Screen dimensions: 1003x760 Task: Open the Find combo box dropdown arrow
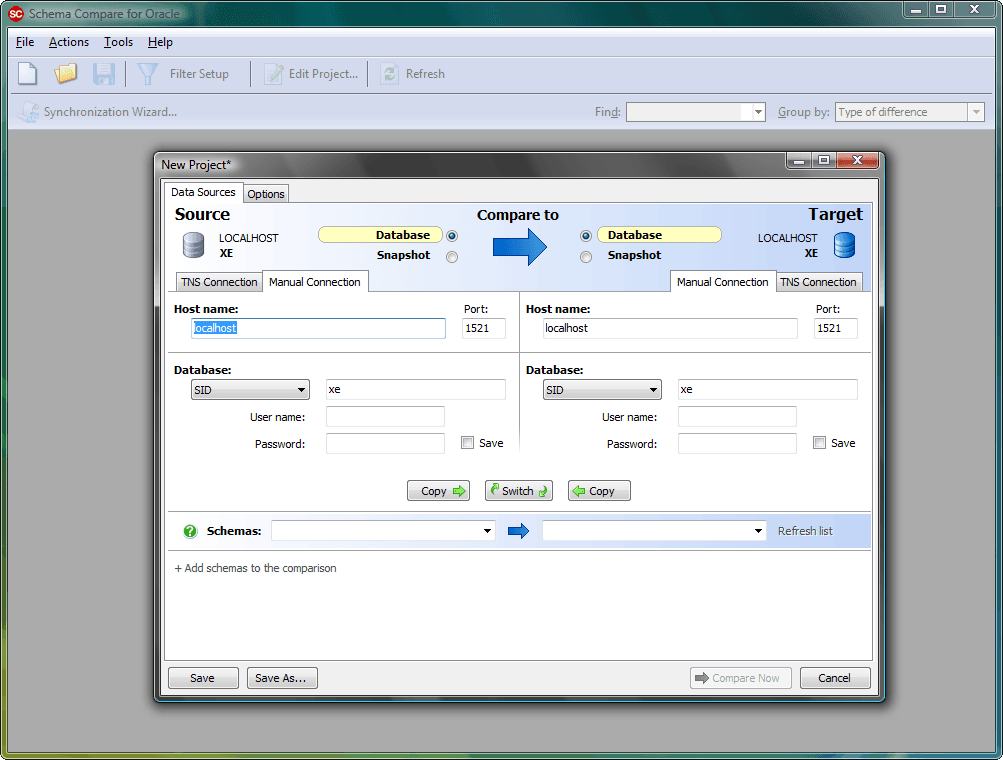coord(759,112)
